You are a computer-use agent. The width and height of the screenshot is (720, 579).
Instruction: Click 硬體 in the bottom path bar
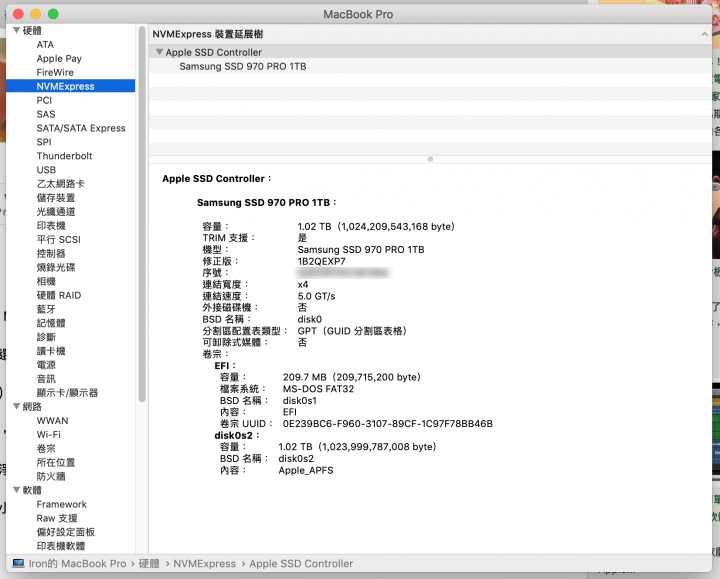pyautogui.click(x=149, y=563)
